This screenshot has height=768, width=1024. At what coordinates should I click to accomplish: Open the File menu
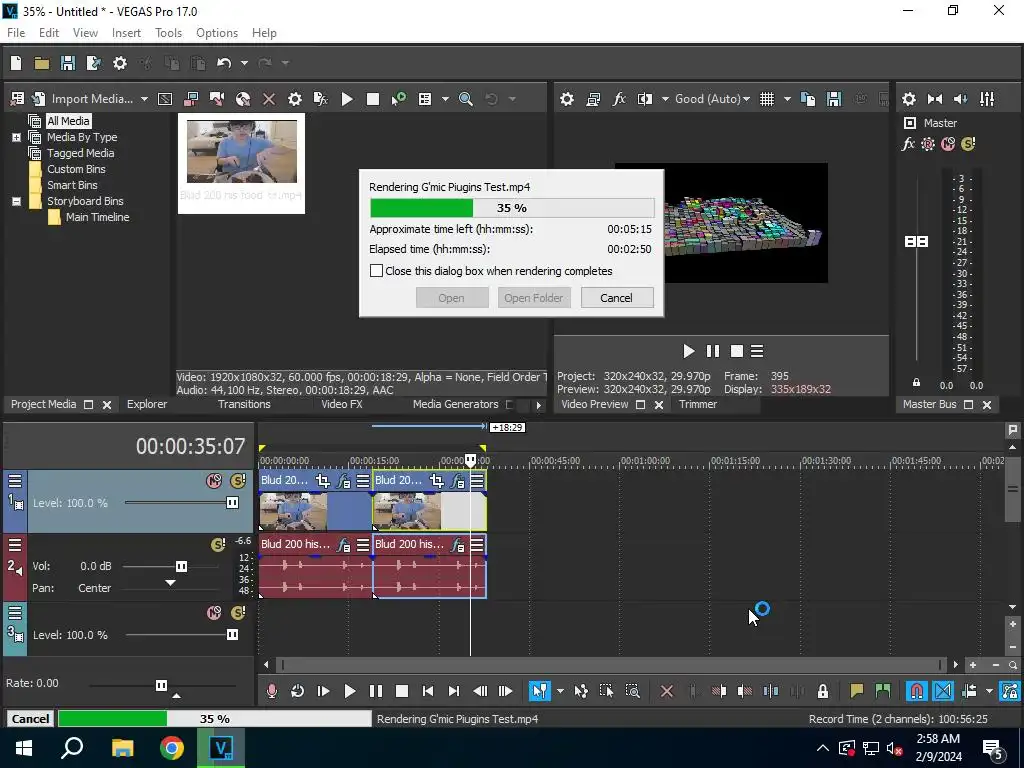(16, 33)
